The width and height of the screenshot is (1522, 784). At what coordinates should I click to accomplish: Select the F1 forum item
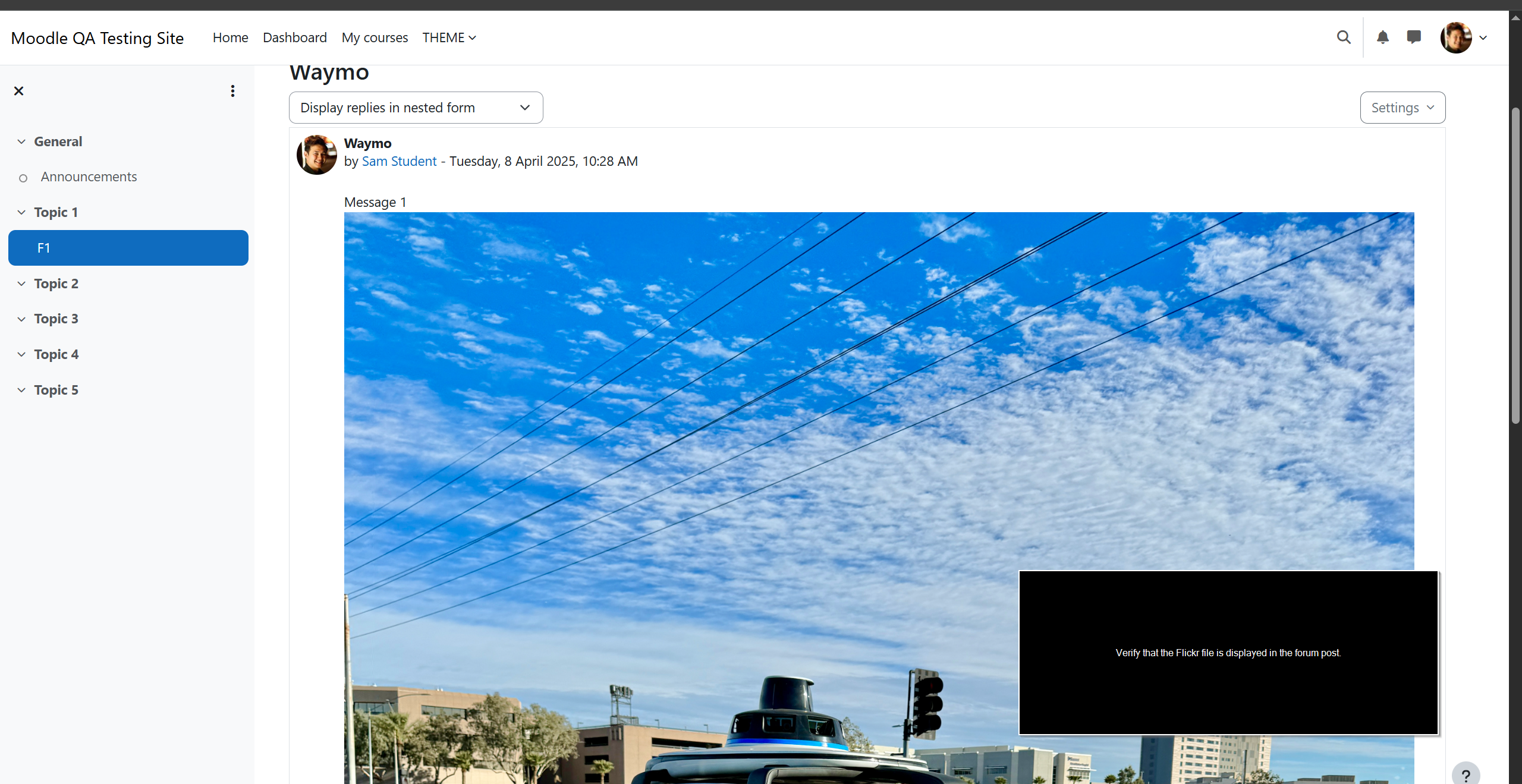[x=128, y=248]
